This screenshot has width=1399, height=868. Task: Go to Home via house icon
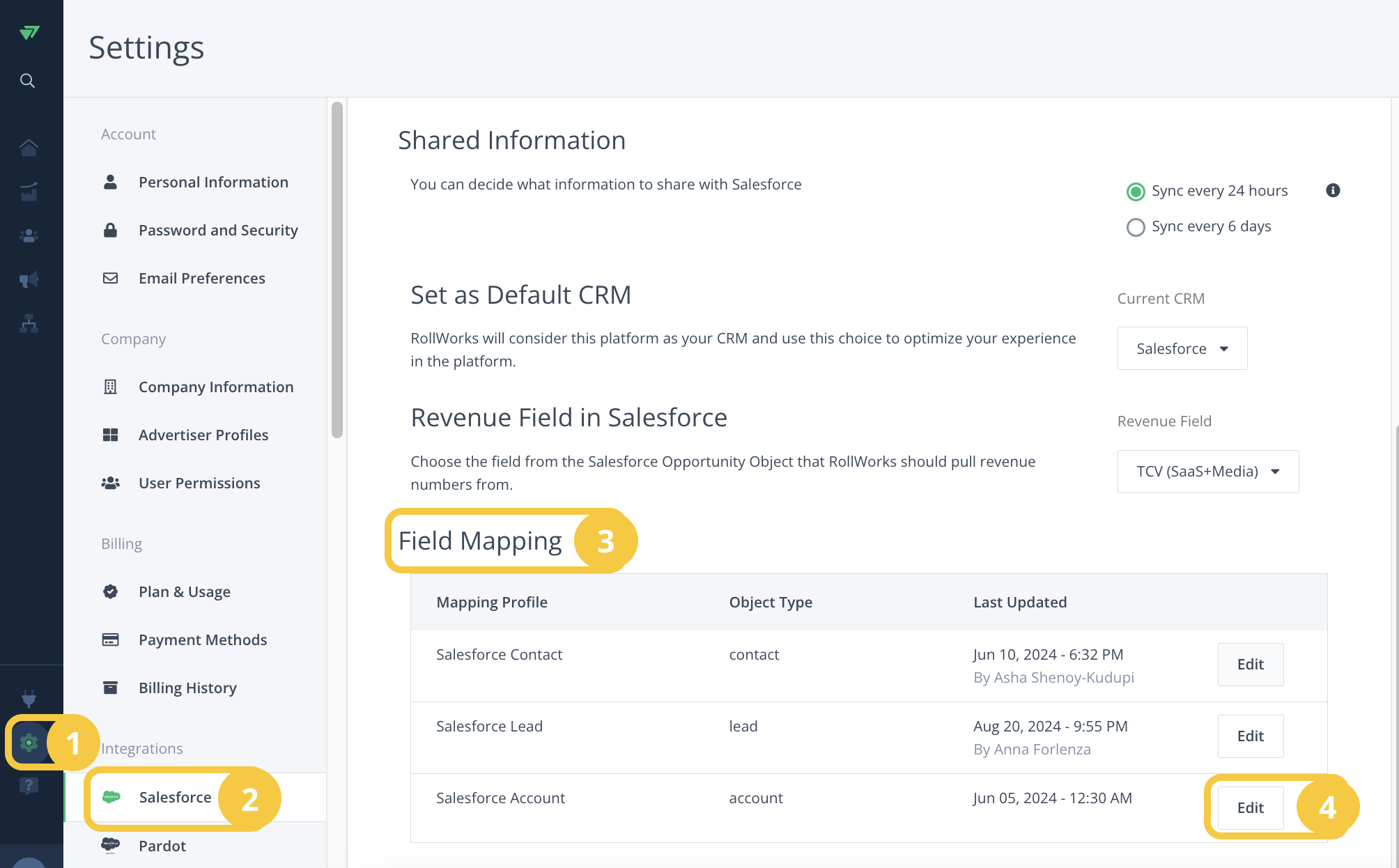(x=29, y=148)
